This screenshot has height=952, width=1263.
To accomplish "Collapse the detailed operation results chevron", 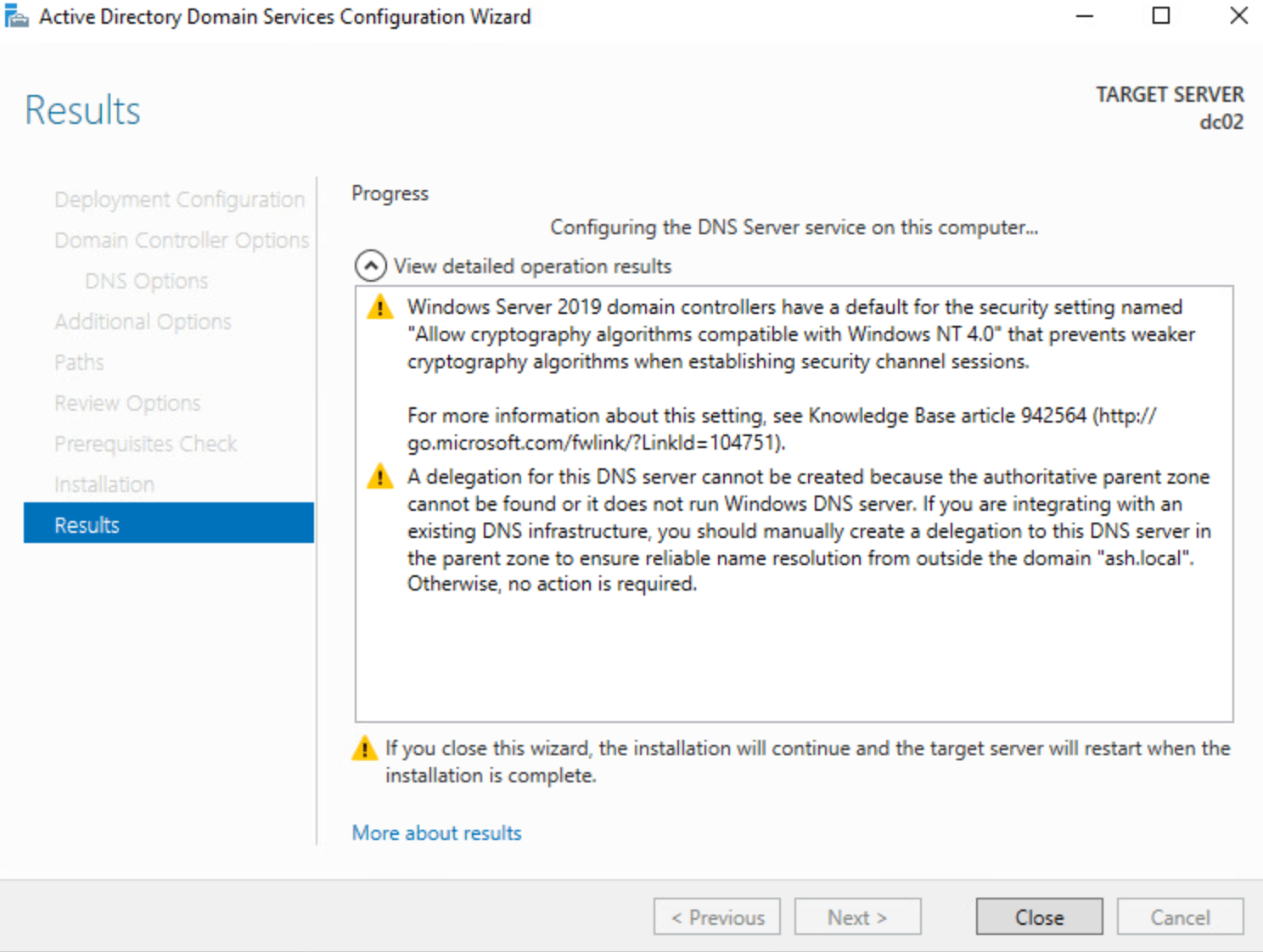I will 370,266.
